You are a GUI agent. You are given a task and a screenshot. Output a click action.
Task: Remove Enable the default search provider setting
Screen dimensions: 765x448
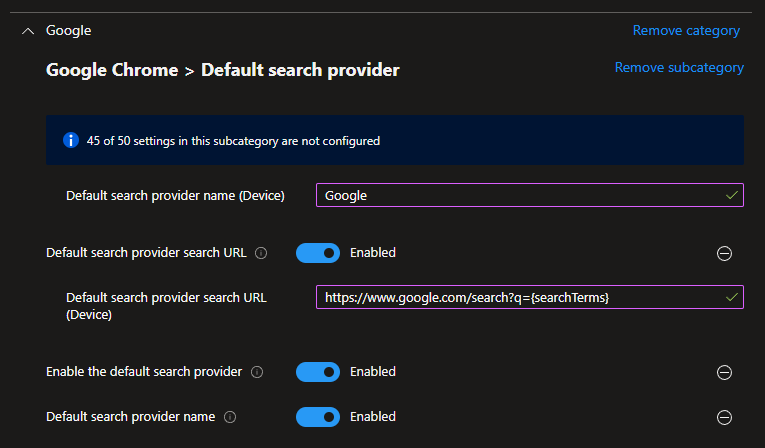pyautogui.click(x=724, y=372)
